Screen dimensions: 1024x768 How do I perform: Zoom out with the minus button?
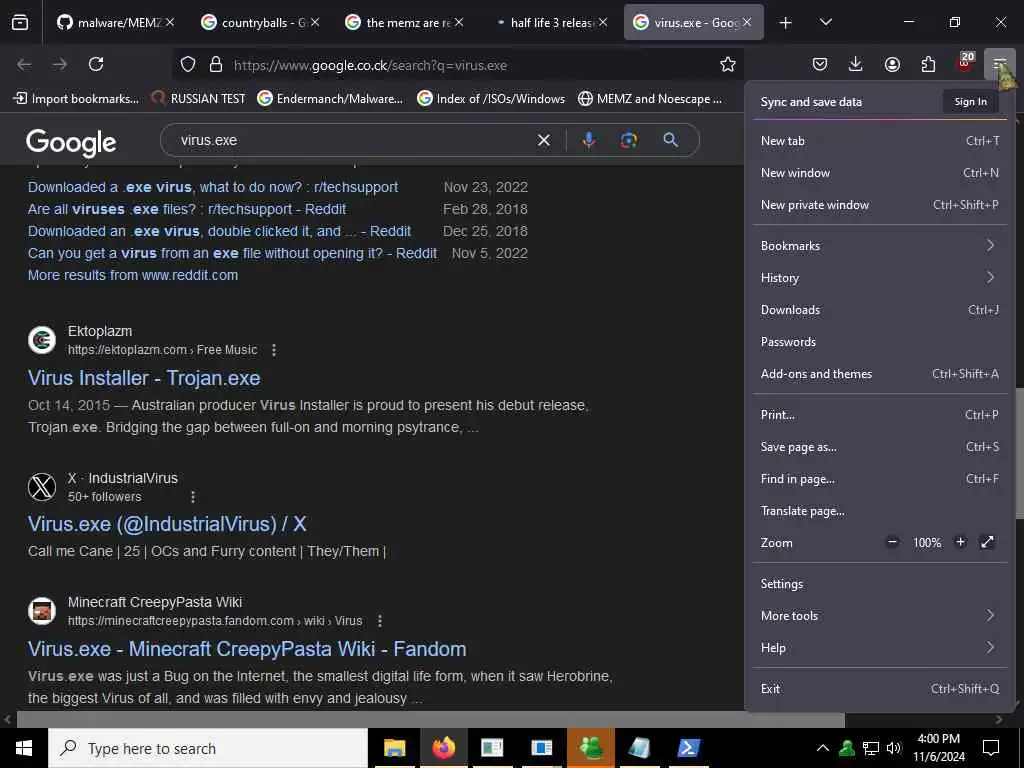pos(892,542)
